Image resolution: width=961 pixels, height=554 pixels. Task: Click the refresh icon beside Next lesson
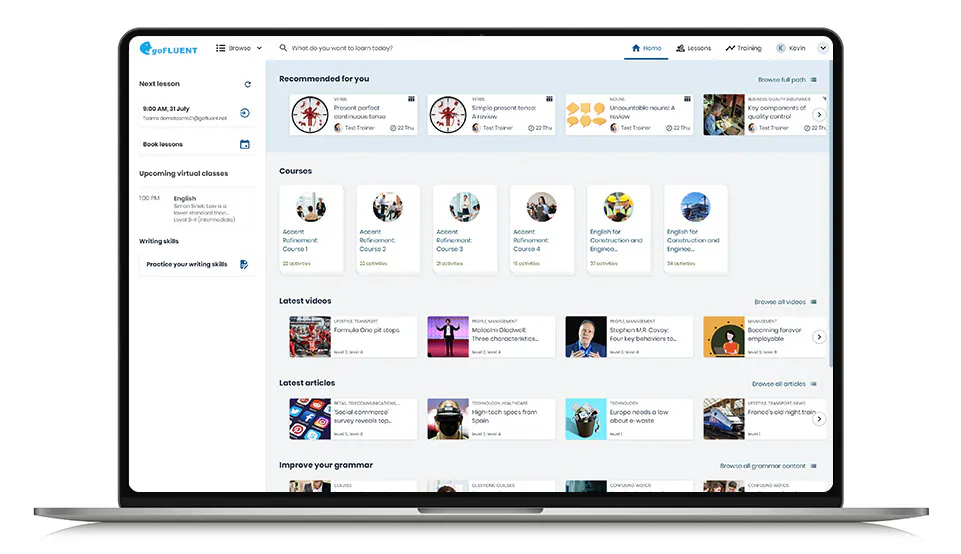248,85
